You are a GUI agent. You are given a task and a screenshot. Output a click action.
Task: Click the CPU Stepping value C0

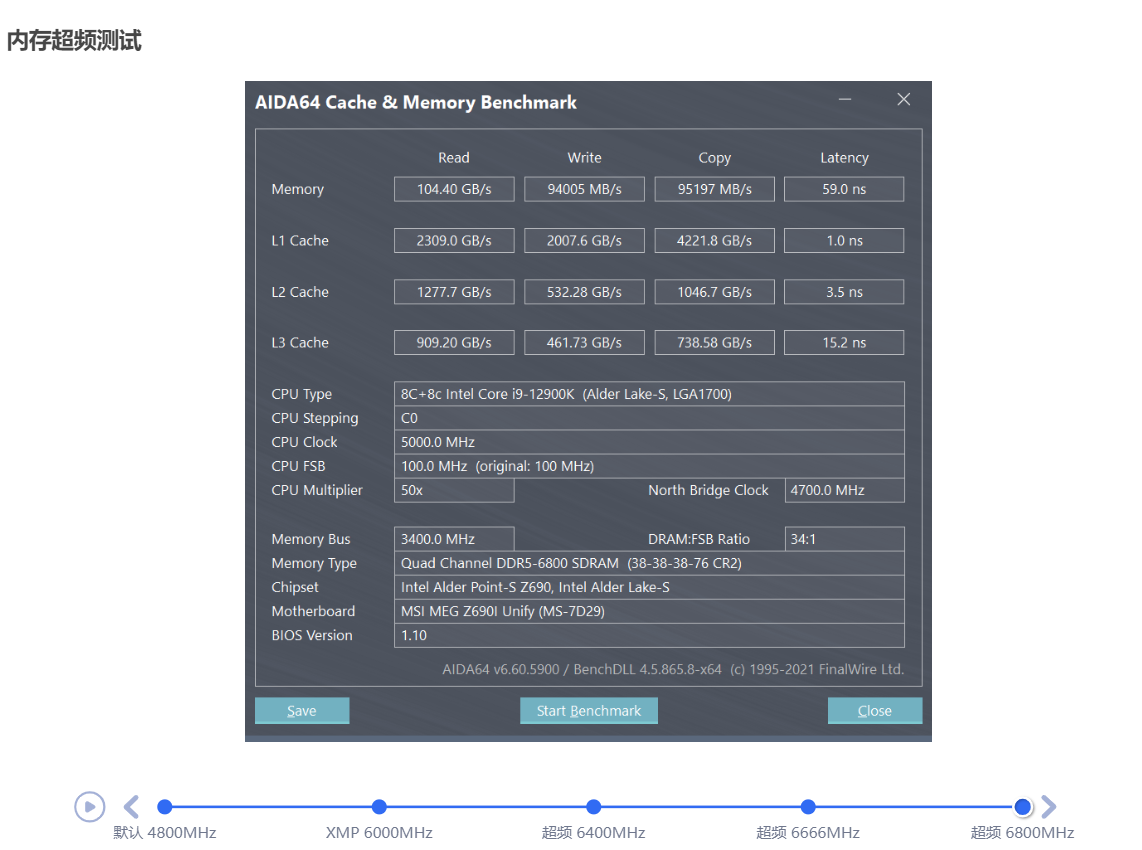click(649, 418)
